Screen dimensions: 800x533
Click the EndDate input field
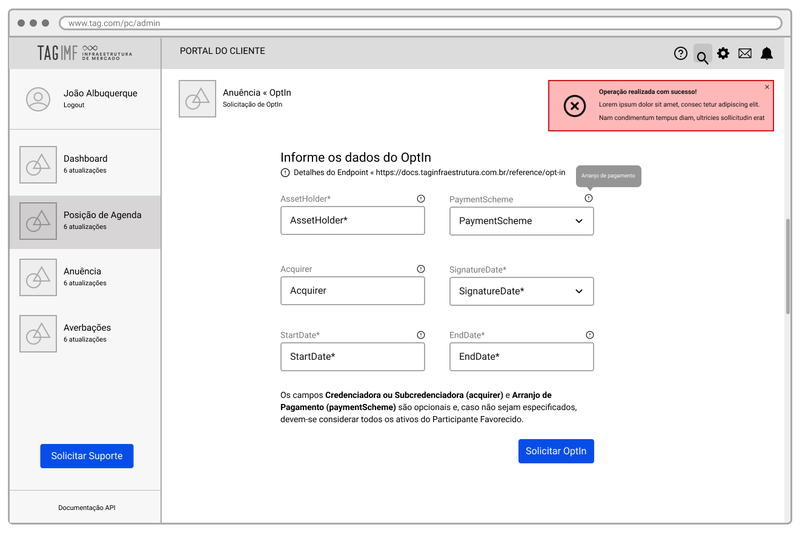click(x=521, y=357)
